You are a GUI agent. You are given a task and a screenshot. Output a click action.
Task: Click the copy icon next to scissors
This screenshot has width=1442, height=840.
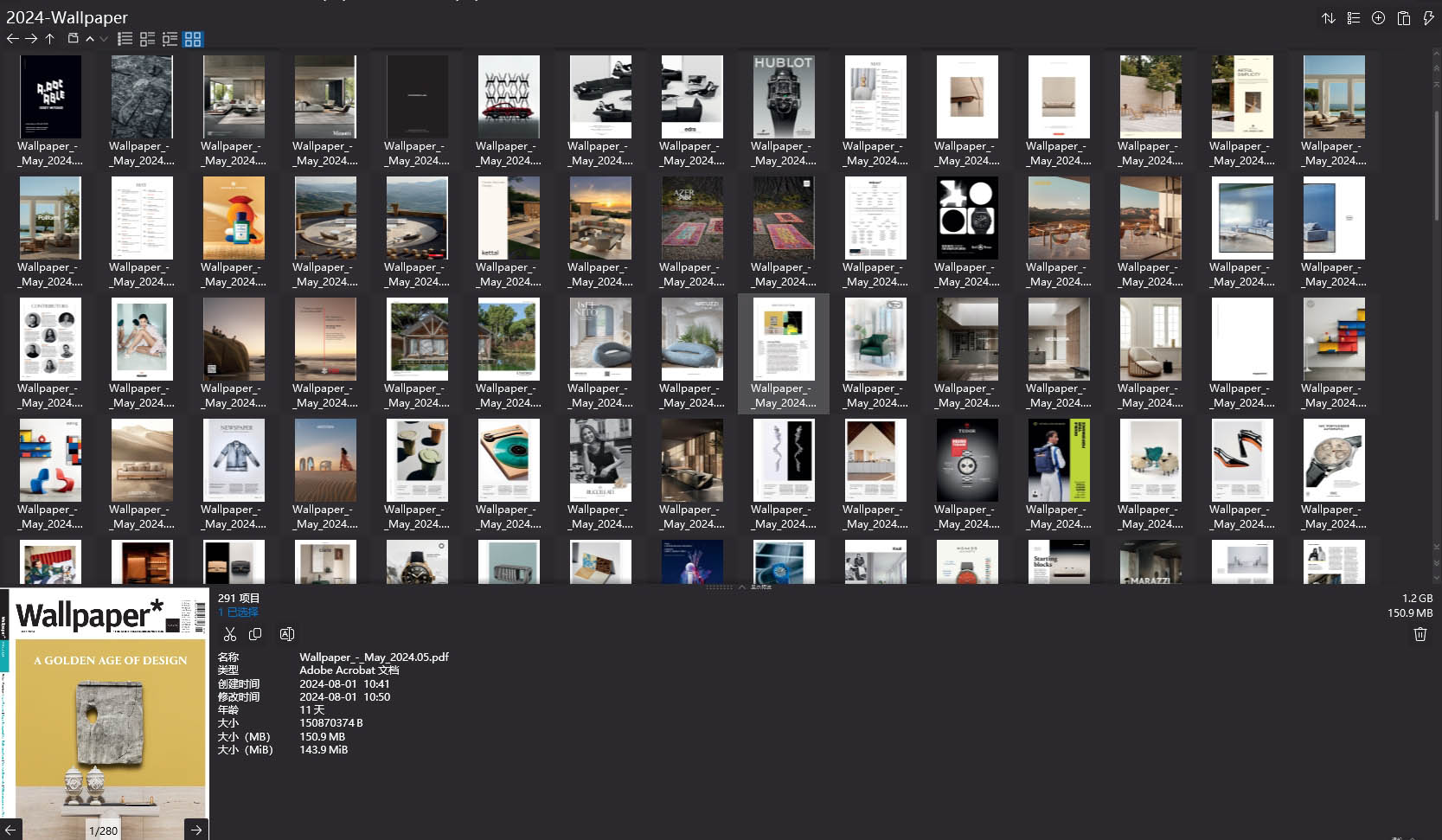[255, 634]
